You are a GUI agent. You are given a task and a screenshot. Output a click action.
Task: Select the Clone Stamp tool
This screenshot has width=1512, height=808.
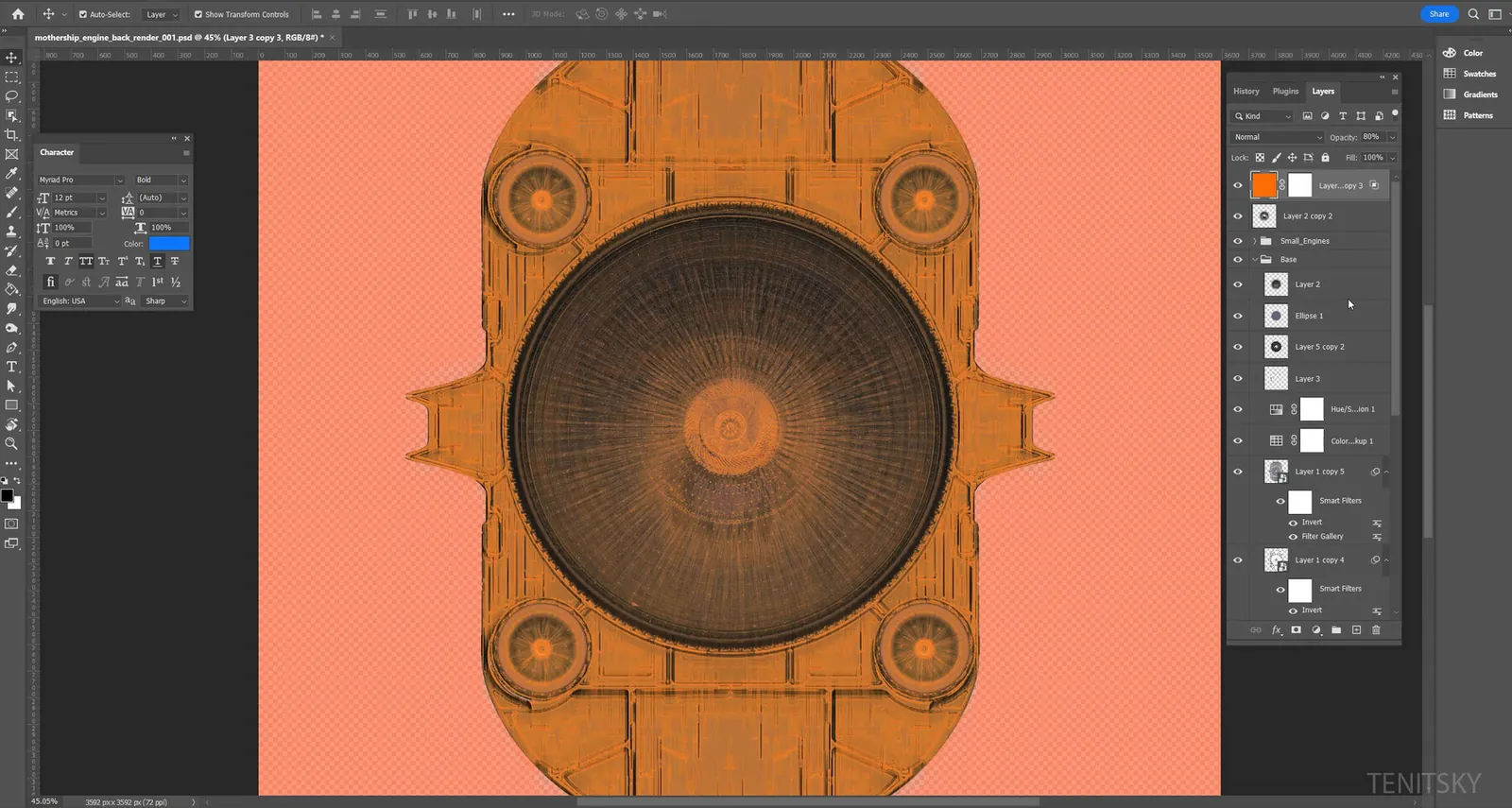tap(11, 232)
